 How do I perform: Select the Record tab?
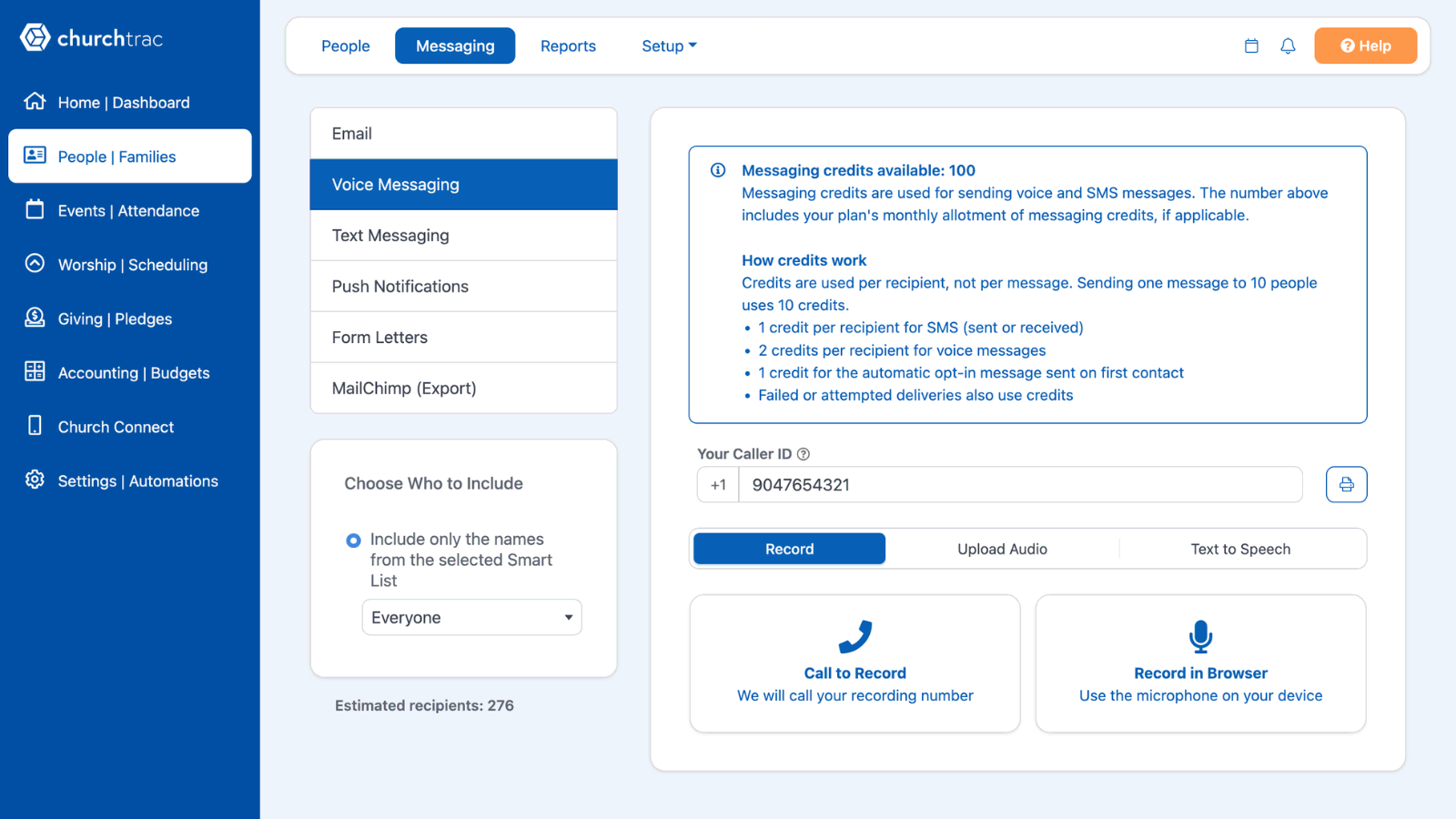[789, 549]
